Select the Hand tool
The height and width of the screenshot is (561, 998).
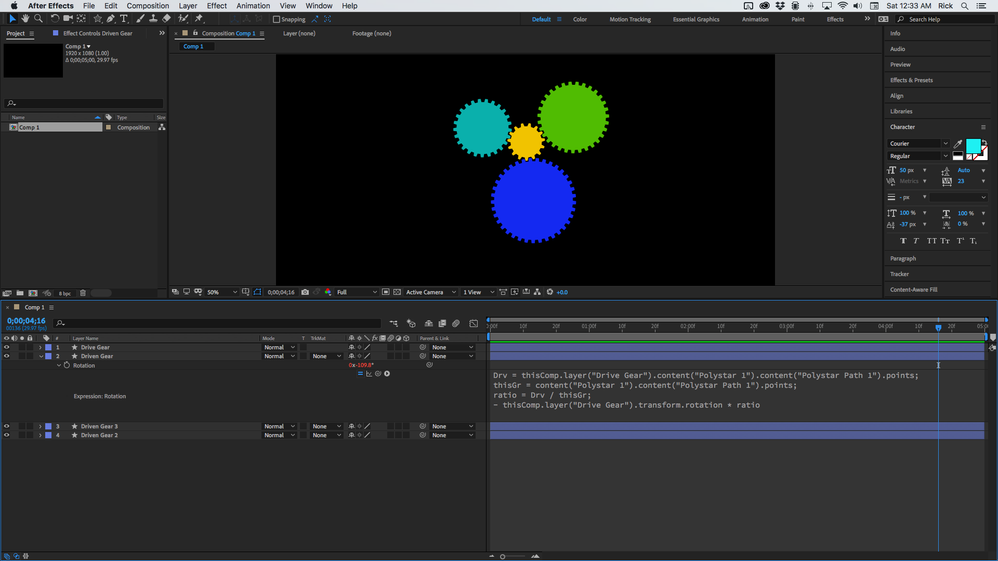[25, 19]
